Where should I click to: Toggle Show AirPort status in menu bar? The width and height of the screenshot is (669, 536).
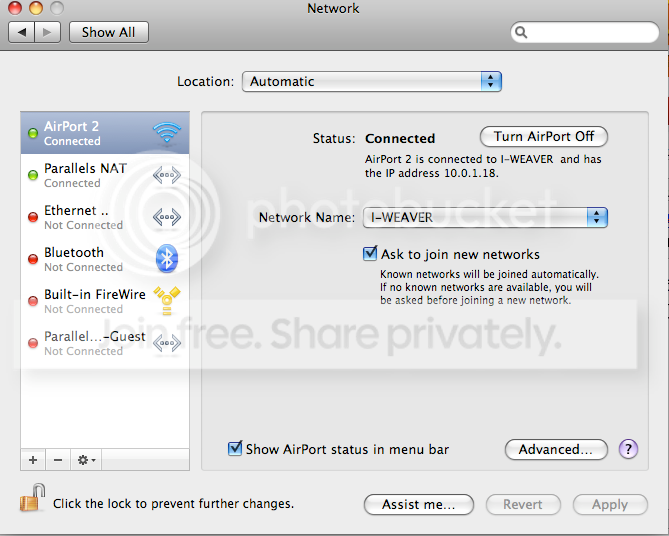point(235,449)
